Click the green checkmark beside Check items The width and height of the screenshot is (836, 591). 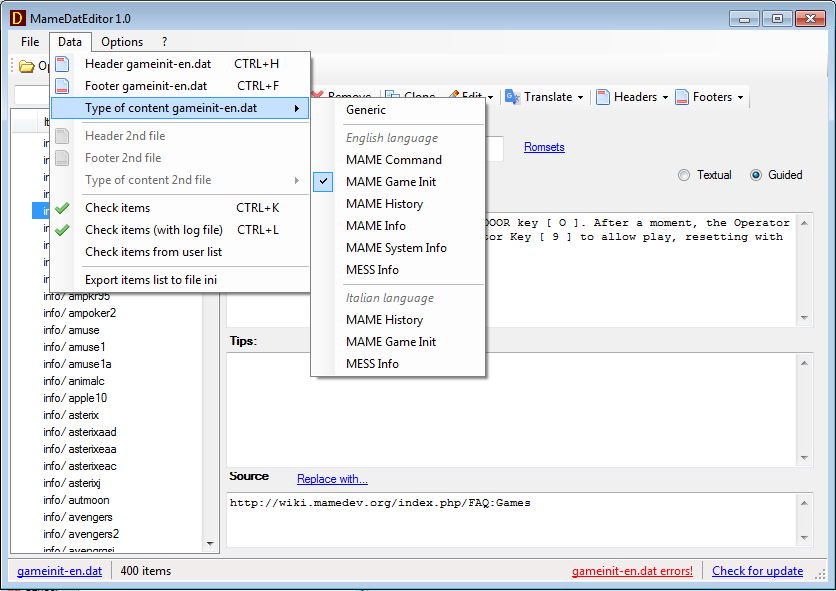(x=63, y=208)
